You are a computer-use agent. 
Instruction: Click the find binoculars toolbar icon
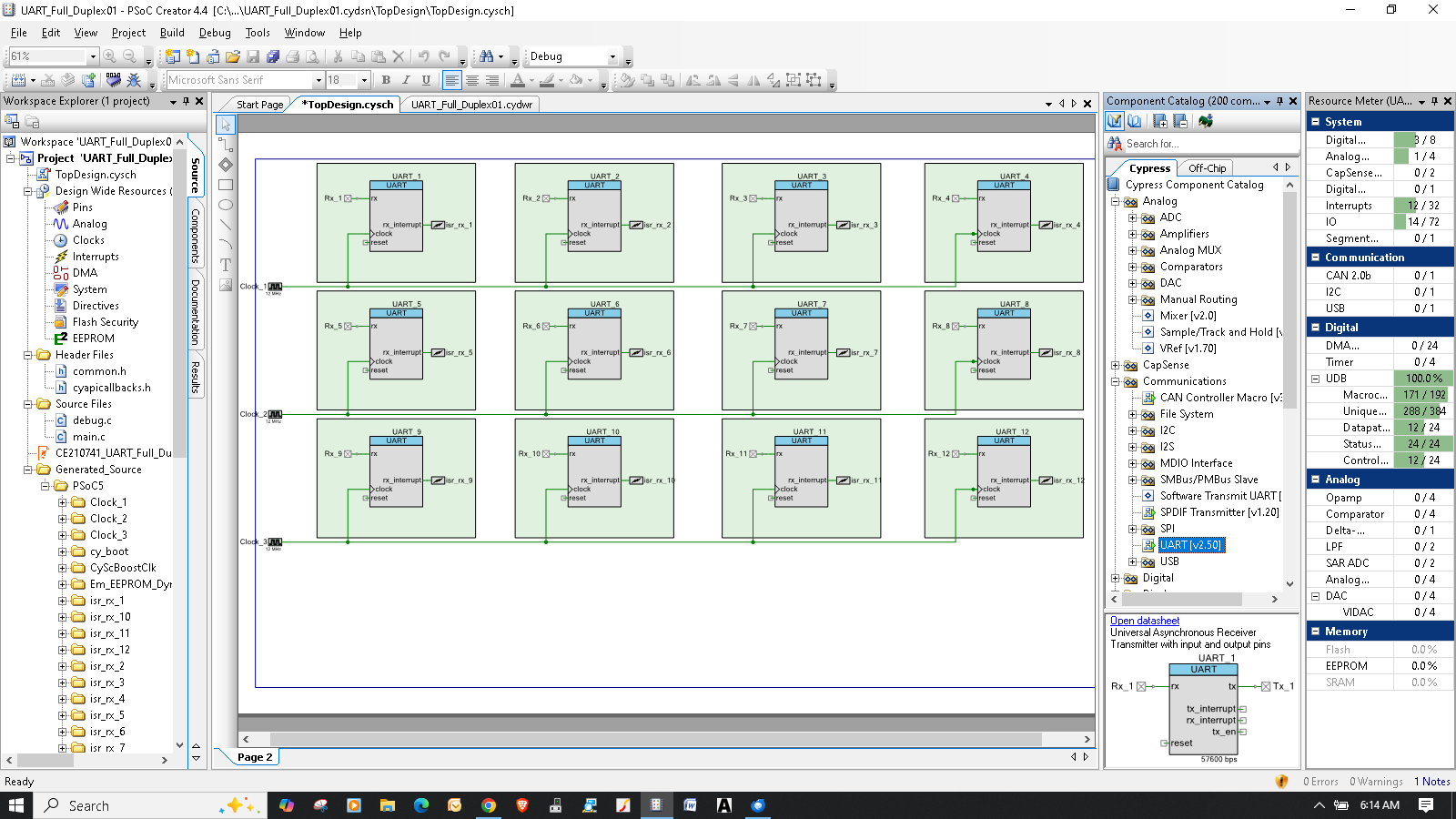tap(487, 56)
